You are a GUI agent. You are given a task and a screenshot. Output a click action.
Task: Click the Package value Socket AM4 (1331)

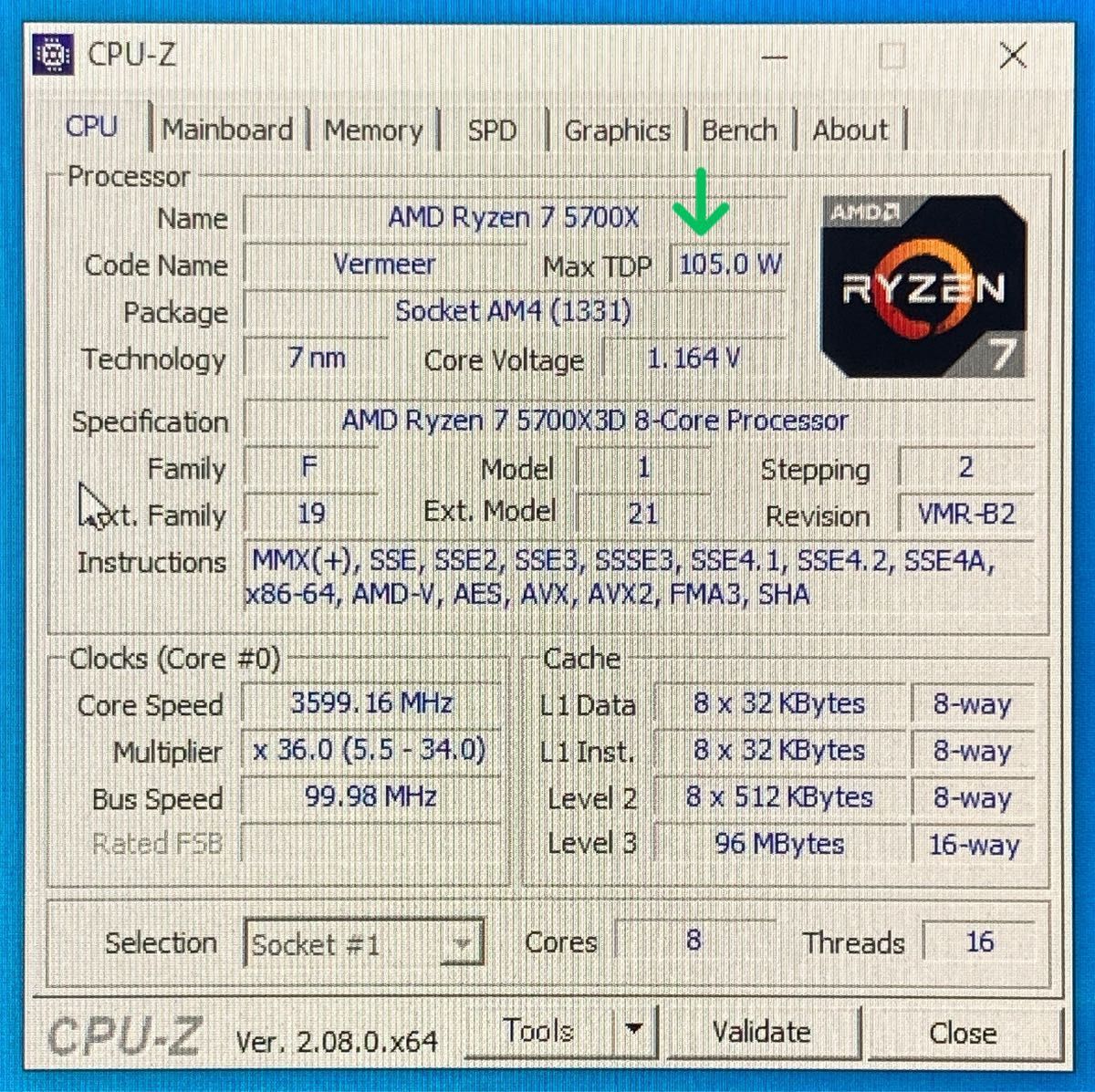point(514,312)
